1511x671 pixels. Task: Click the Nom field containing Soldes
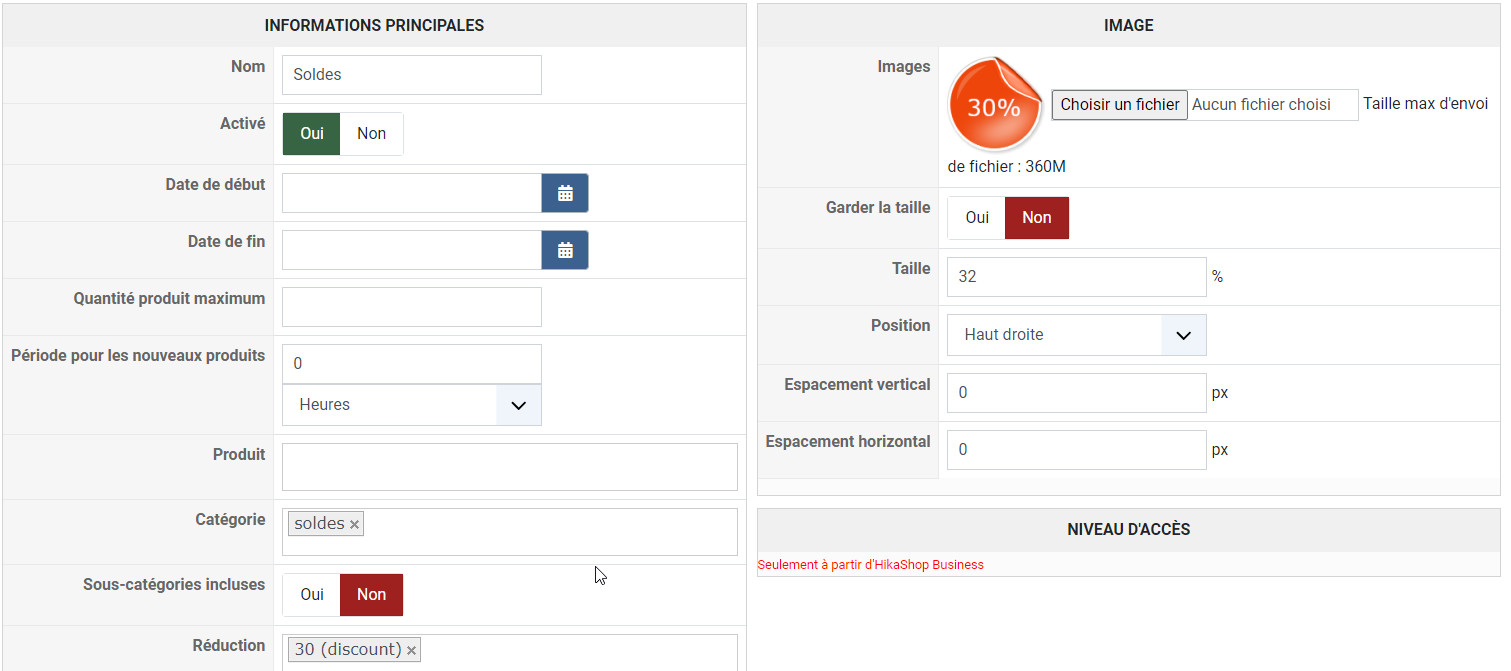pos(412,75)
